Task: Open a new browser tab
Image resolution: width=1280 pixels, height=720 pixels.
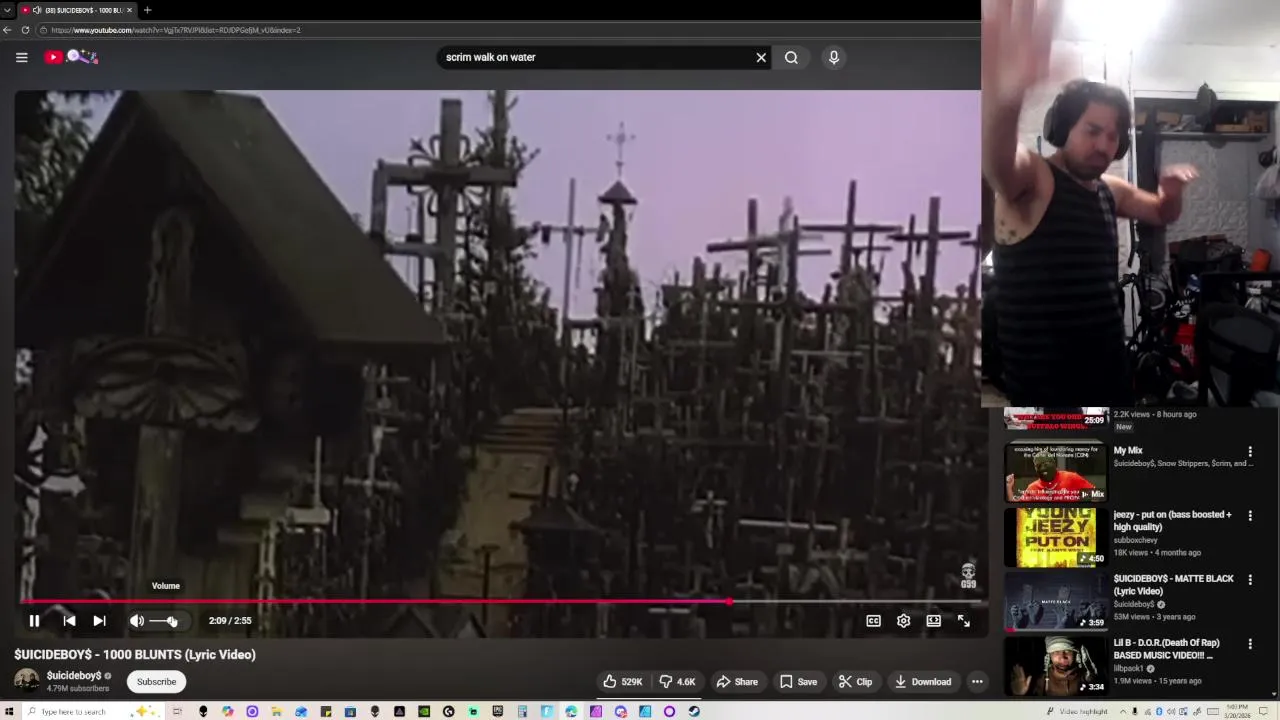Action: (x=147, y=10)
